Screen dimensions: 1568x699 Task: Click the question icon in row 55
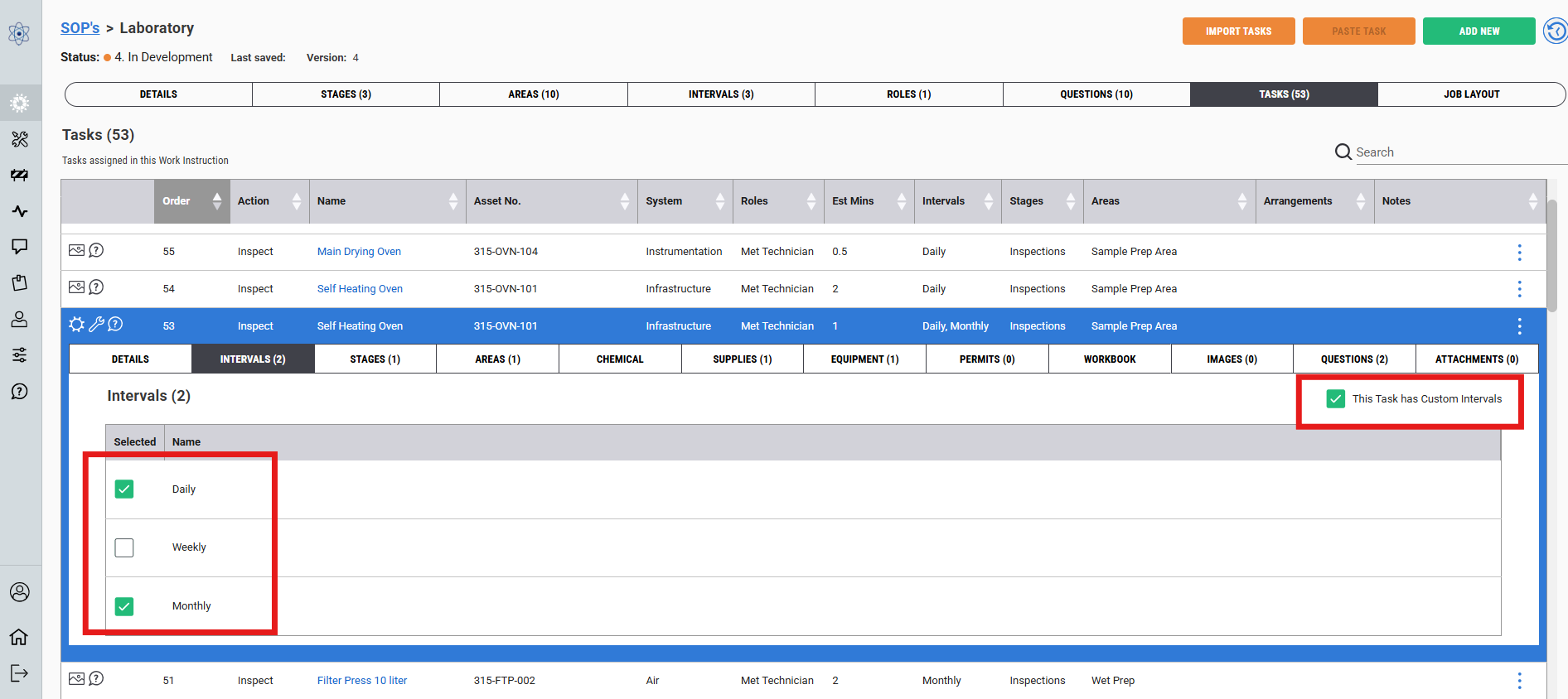pos(96,250)
